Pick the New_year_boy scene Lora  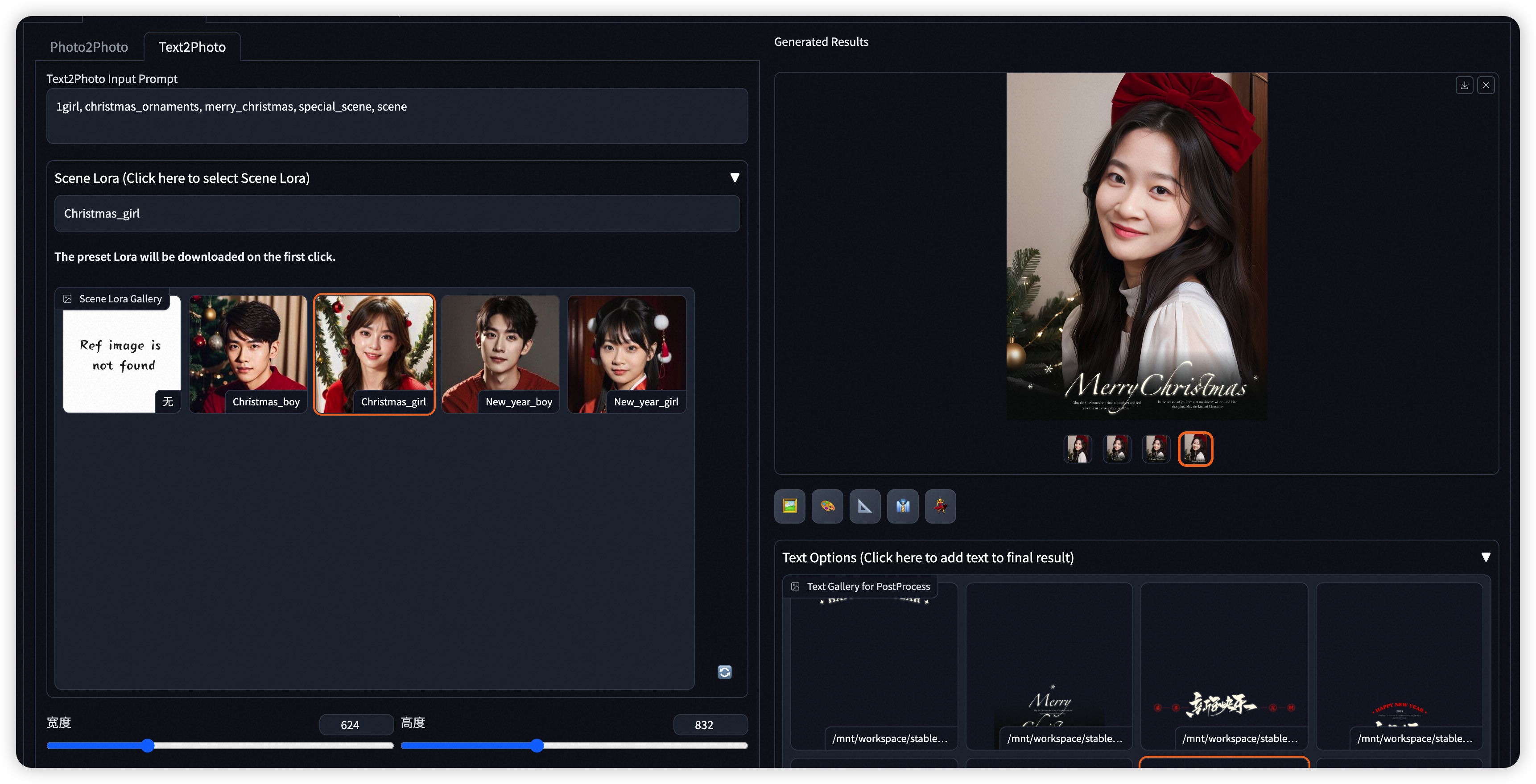[500, 354]
